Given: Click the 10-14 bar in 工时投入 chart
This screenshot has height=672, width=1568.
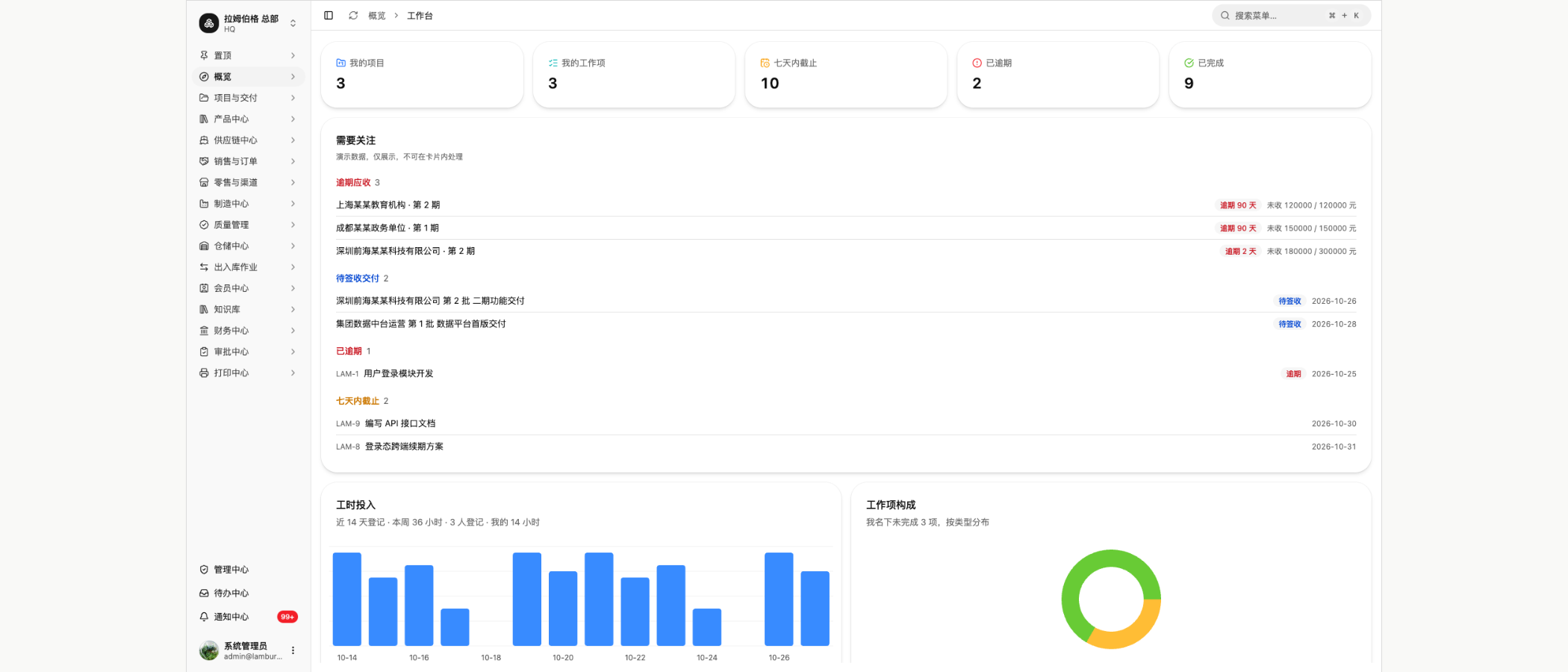Looking at the screenshot, I should click(347, 599).
